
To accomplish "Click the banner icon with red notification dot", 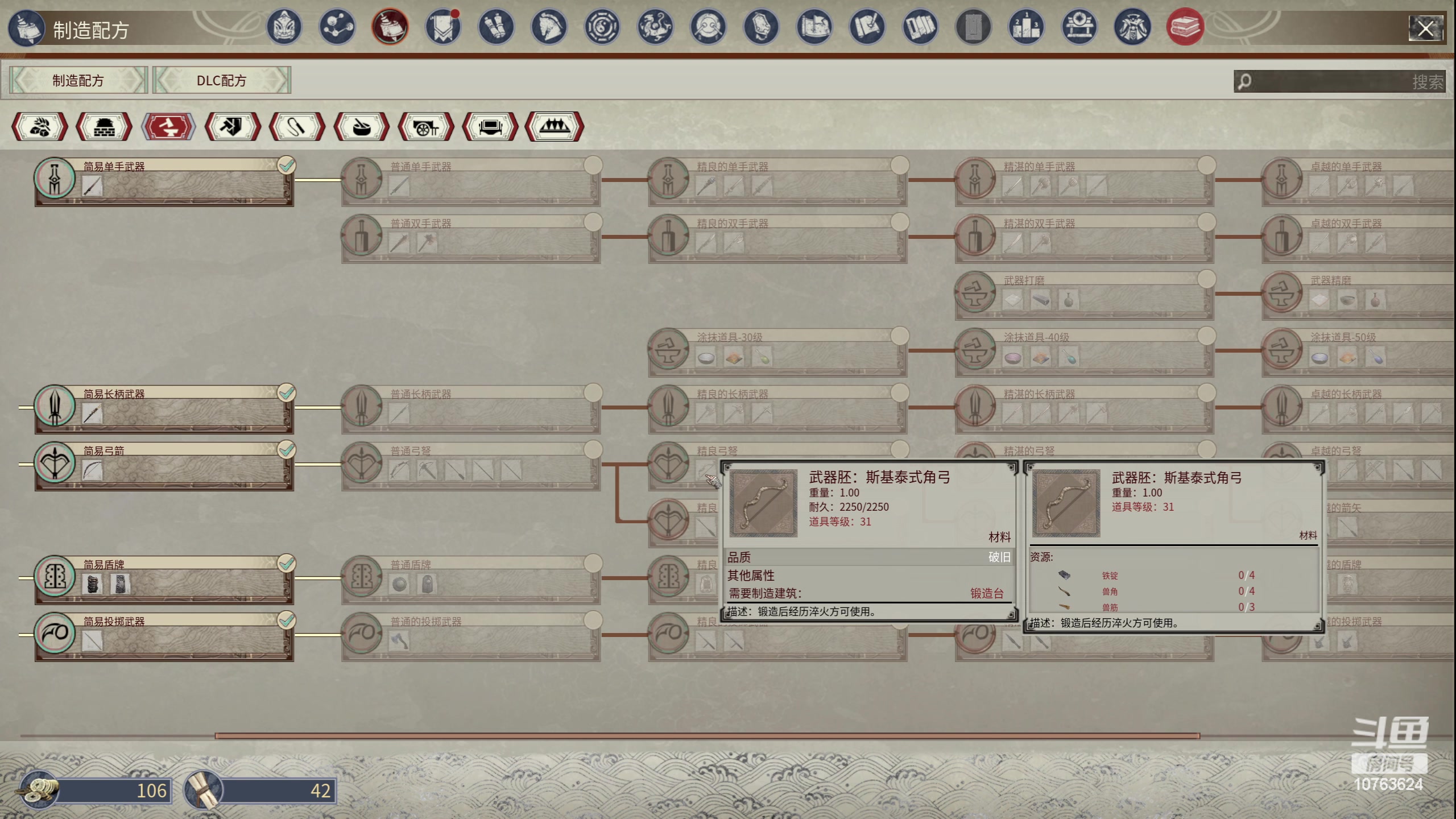I will coord(443,27).
